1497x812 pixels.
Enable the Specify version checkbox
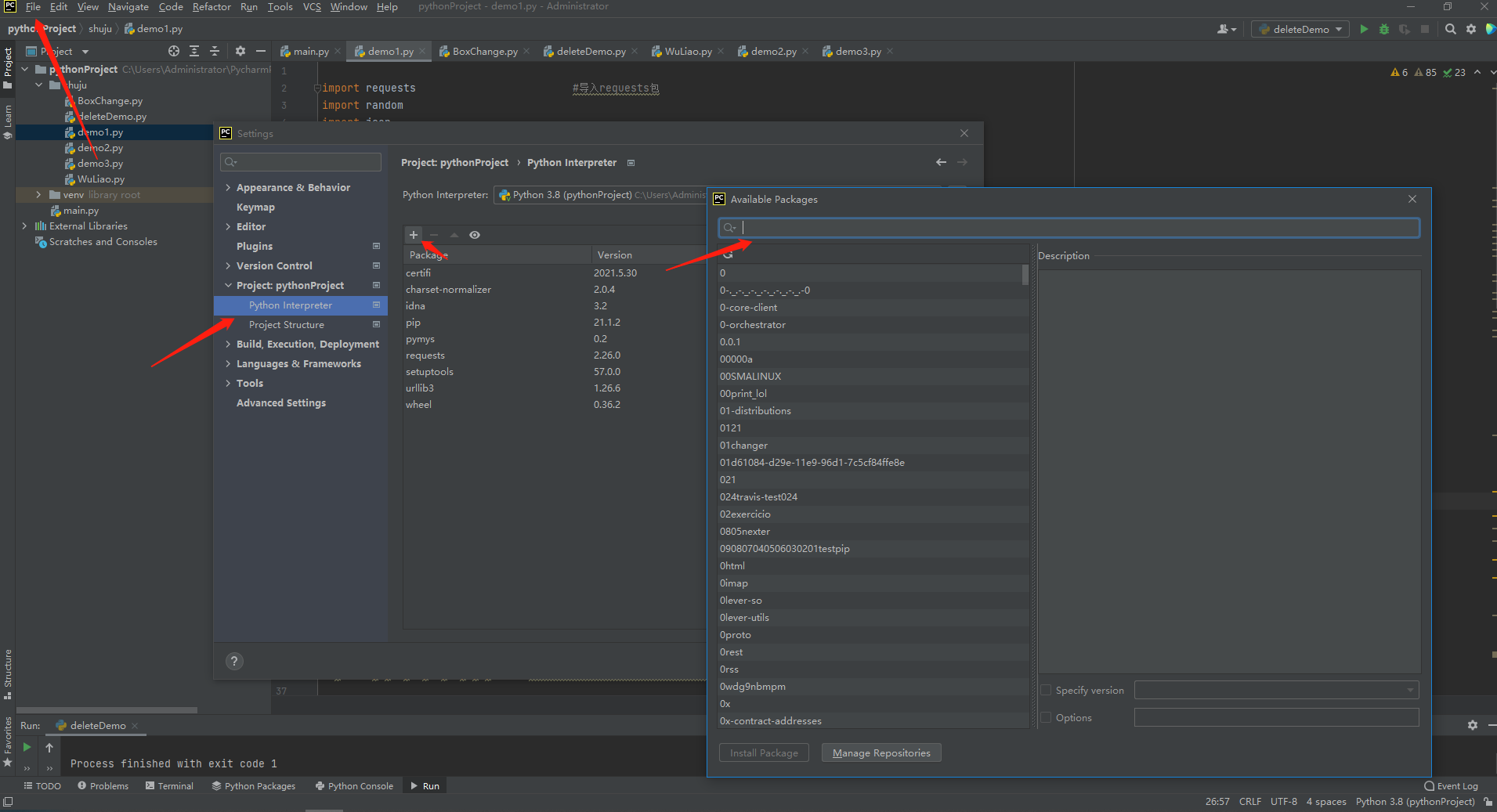tap(1046, 690)
